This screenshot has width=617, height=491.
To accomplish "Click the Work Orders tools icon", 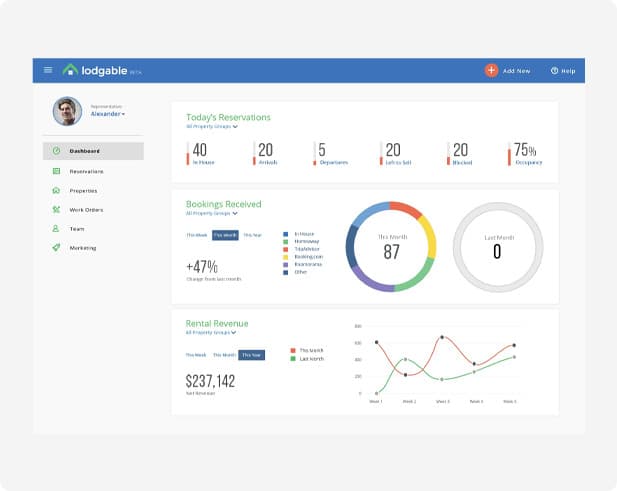I will (56, 209).
